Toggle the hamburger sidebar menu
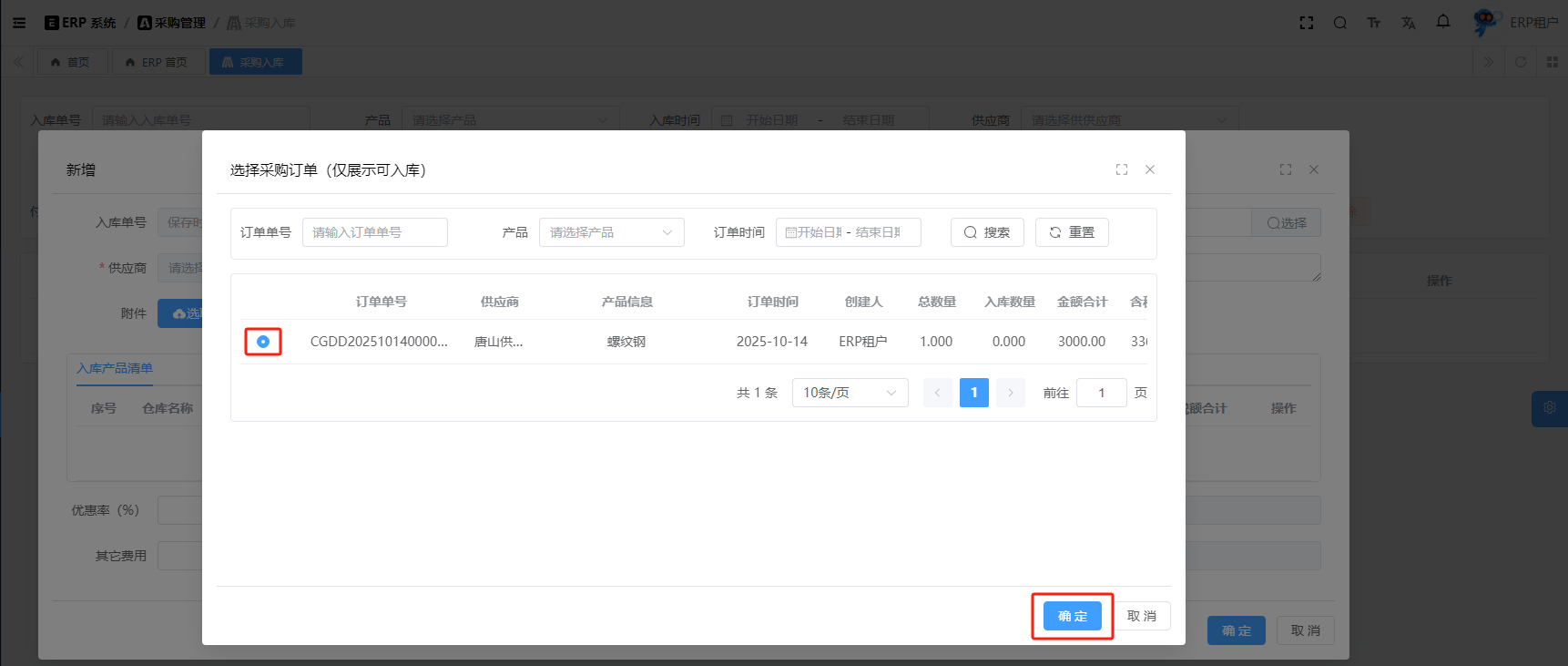 [x=19, y=23]
